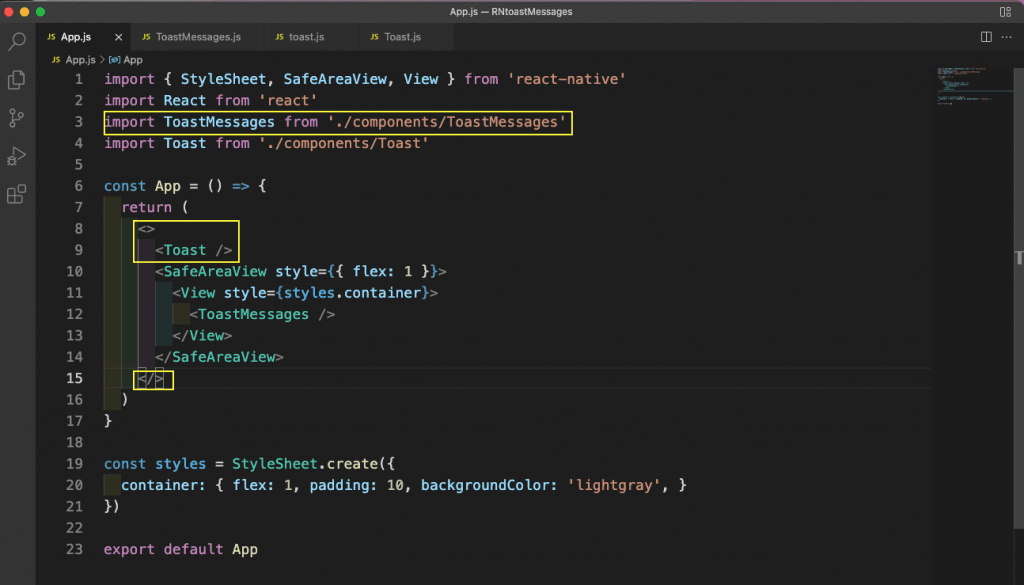Viewport: 1024px width, 585px height.
Task: Click App.js in the breadcrumb path
Action: tap(77, 60)
